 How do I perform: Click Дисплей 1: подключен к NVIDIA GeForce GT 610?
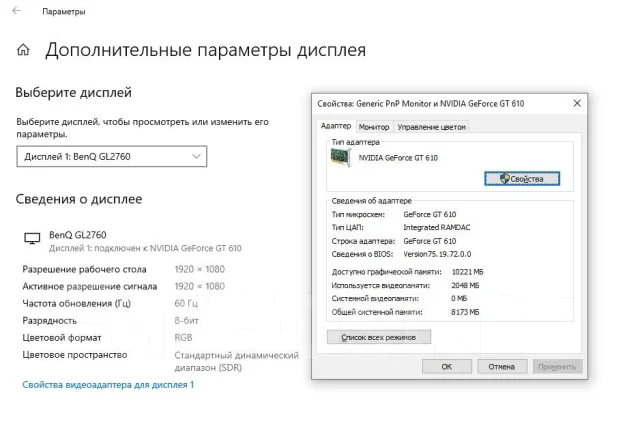click(x=145, y=248)
